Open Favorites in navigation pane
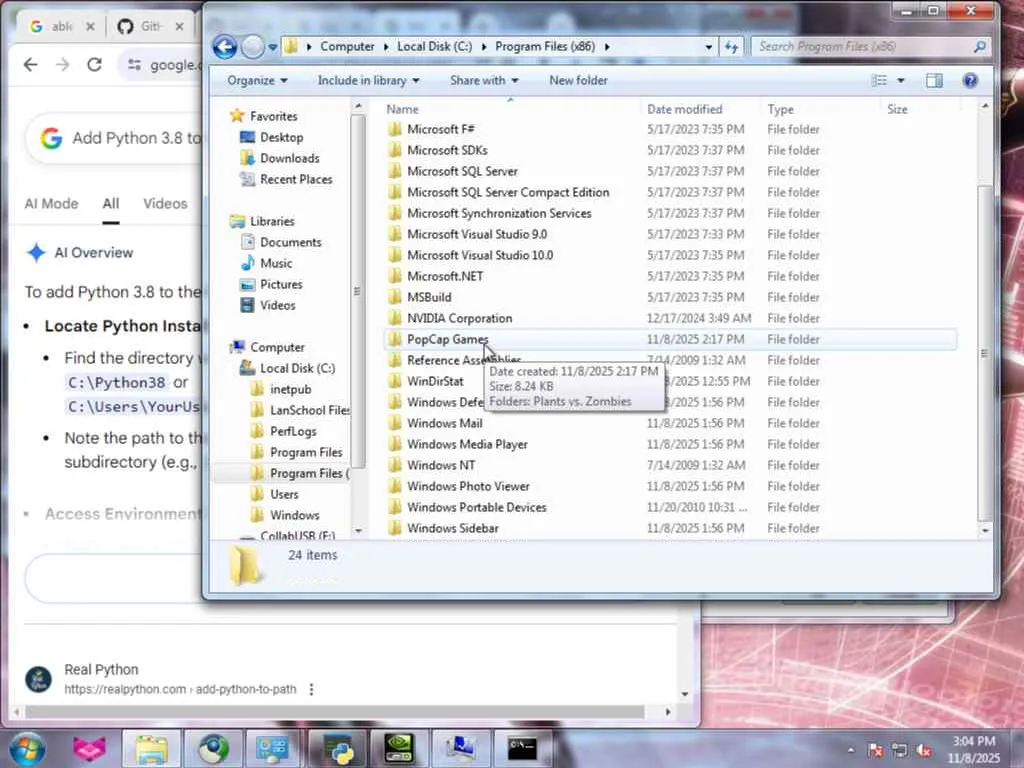The image size is (1024, 768). pos(273,116)
